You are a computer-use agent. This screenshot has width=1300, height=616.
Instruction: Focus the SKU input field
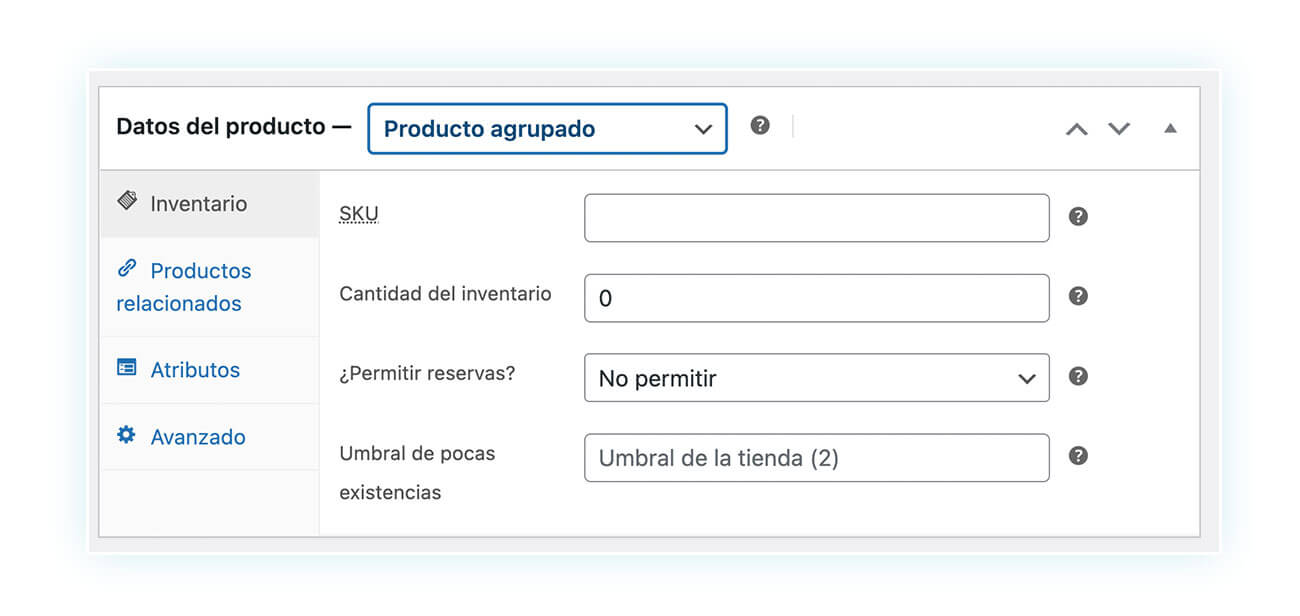[x=817, y=218]
